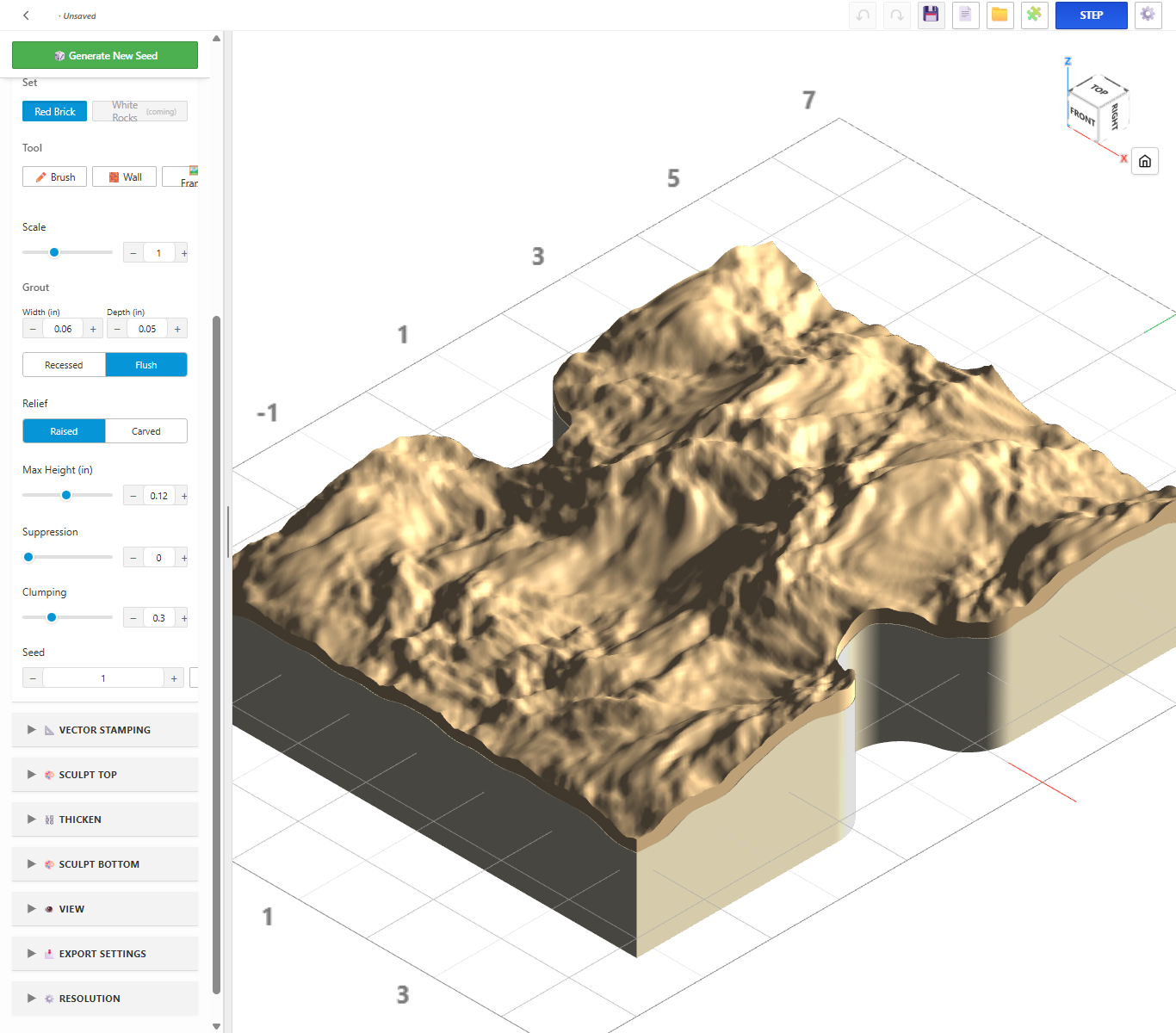Expand the Vector Stamping section

tap(105, 730)
